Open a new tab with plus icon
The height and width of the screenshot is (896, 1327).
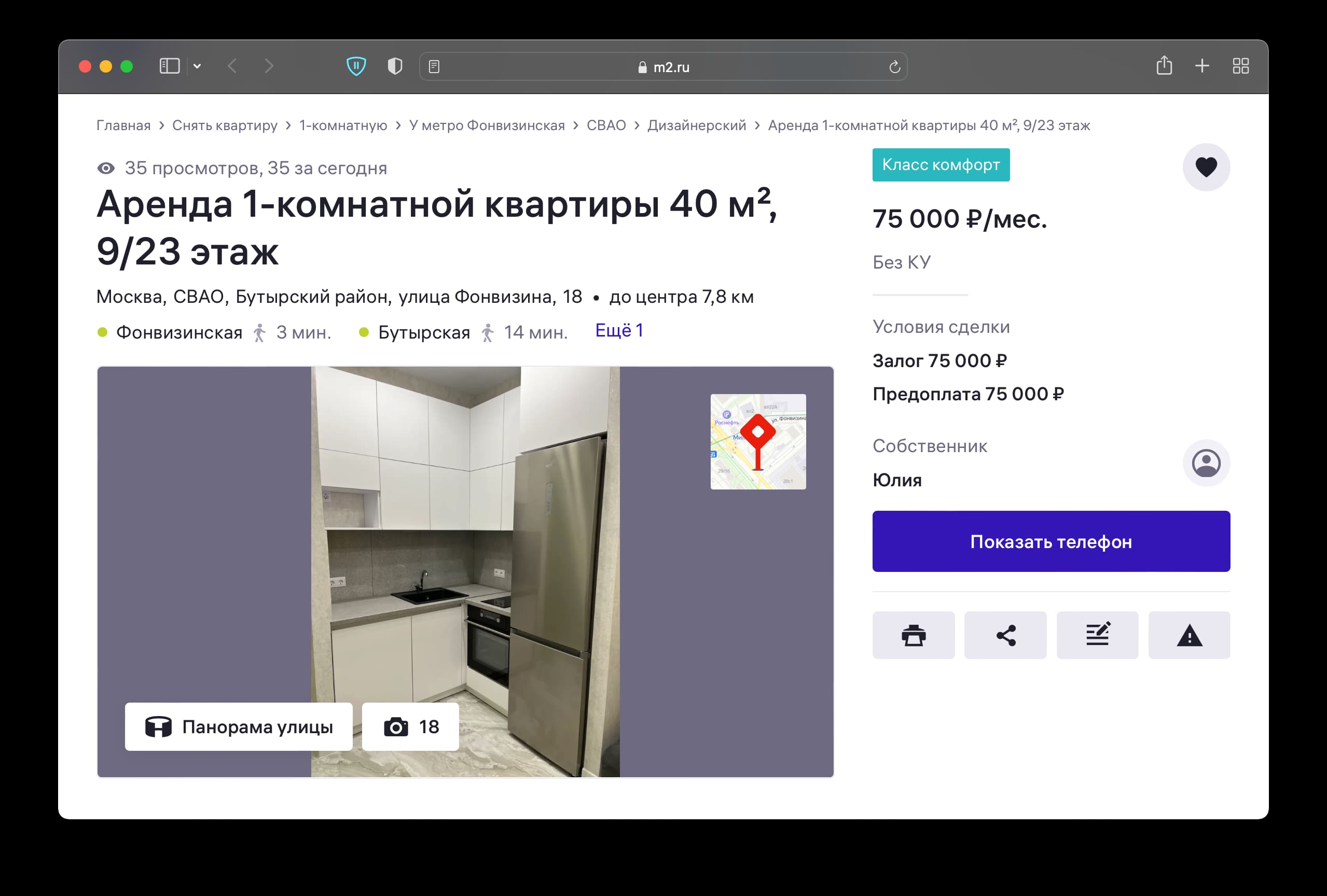[1202, 66]
